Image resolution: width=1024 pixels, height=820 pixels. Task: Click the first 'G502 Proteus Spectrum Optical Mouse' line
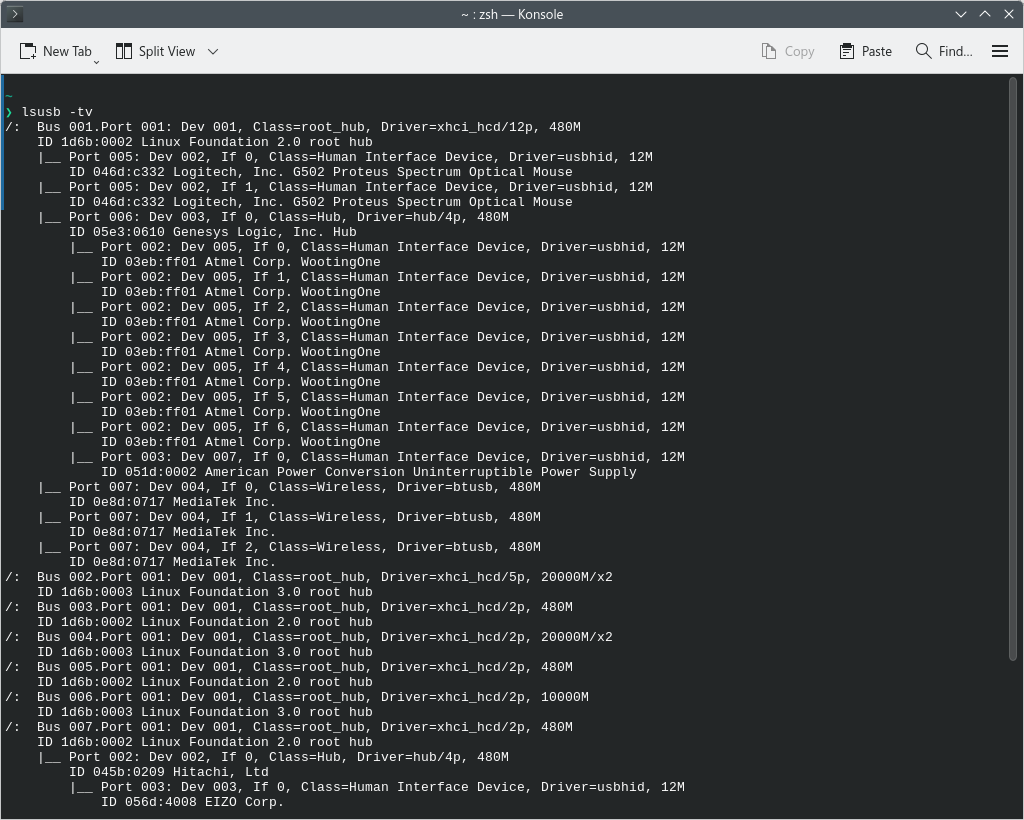321,172
